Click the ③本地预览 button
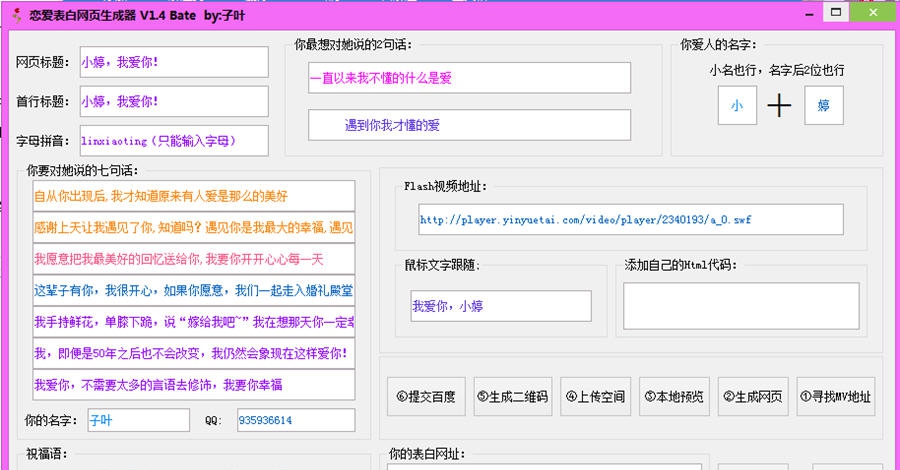Viewport: 900px width, 470px height. tap(674, 397)
